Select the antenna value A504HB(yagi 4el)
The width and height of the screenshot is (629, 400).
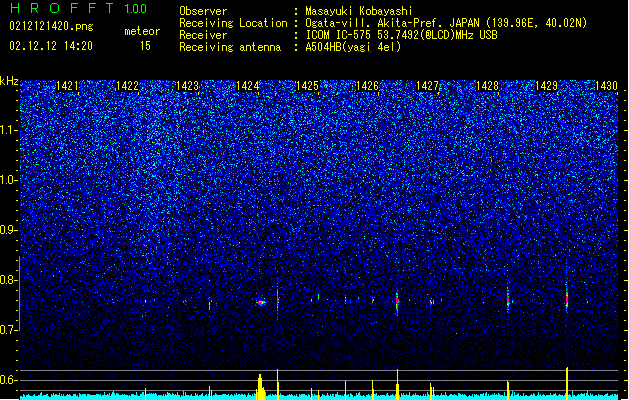[x=353, y=47]
